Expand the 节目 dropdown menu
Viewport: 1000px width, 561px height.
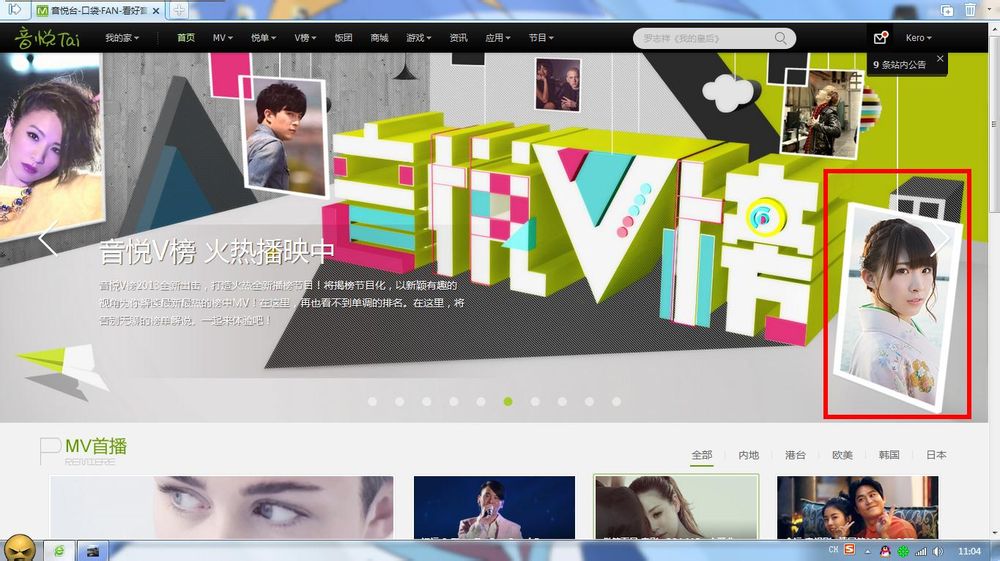[541, 38]
